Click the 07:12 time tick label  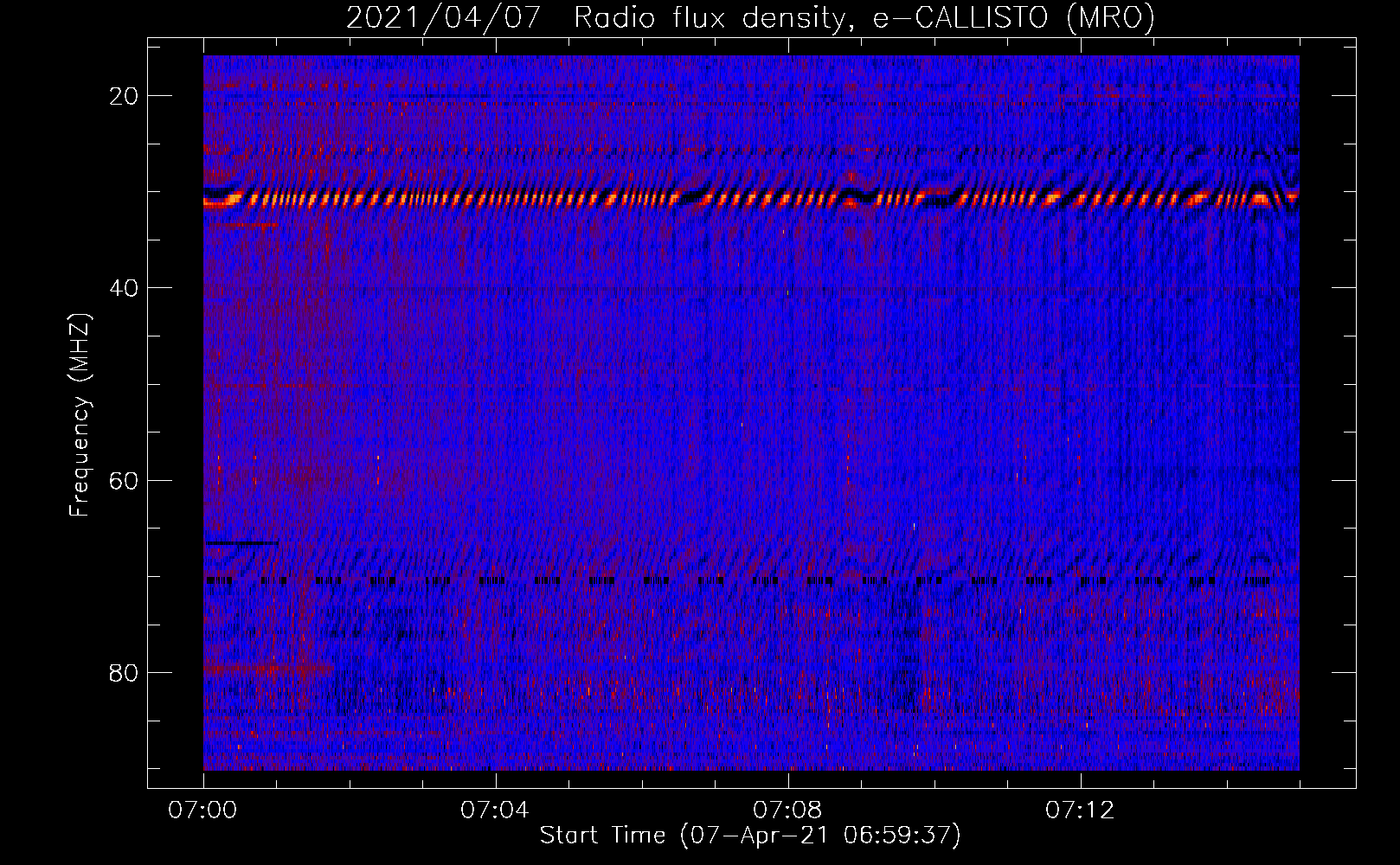1080,811
